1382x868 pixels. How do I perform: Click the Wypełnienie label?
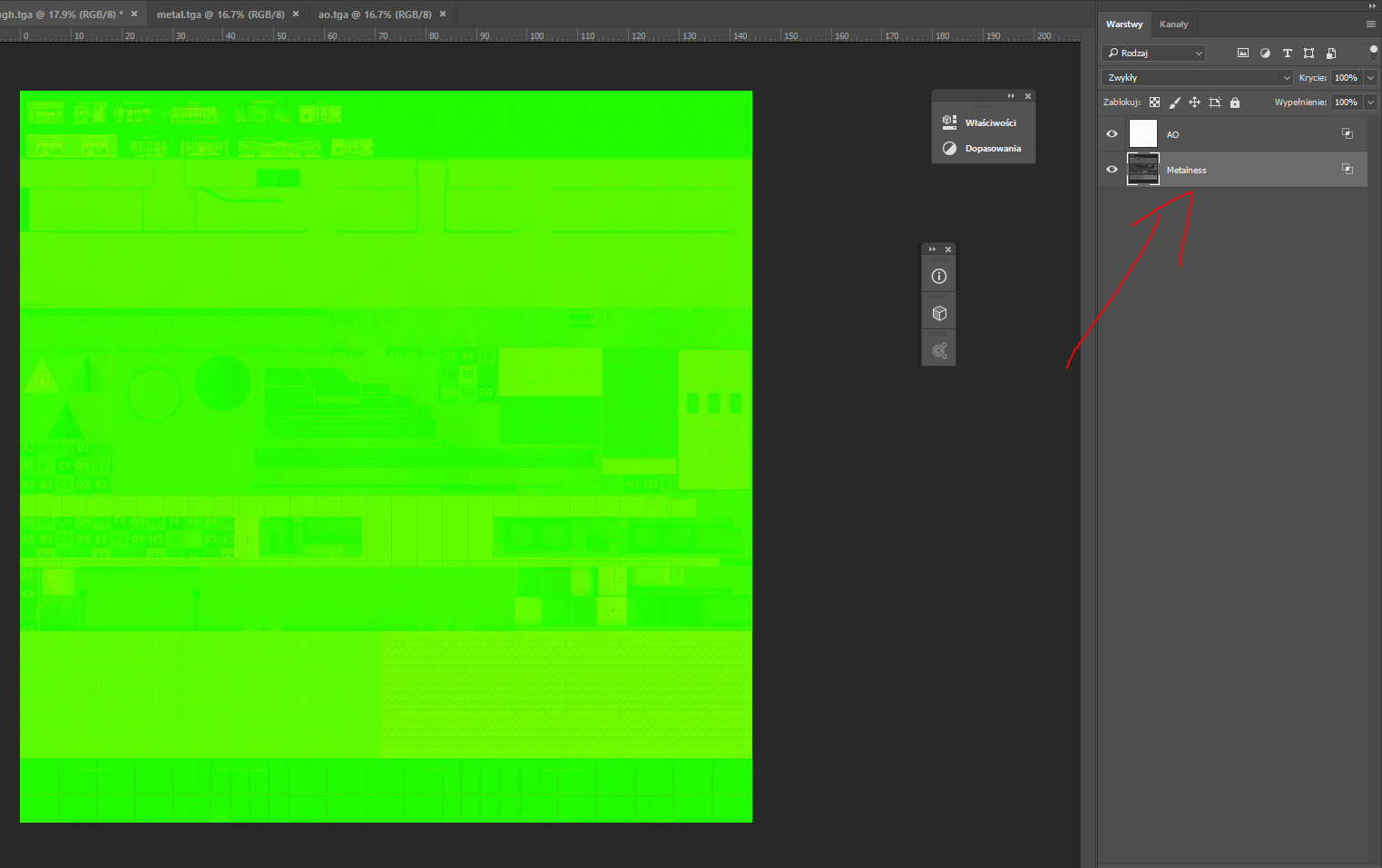(1300, 102)
